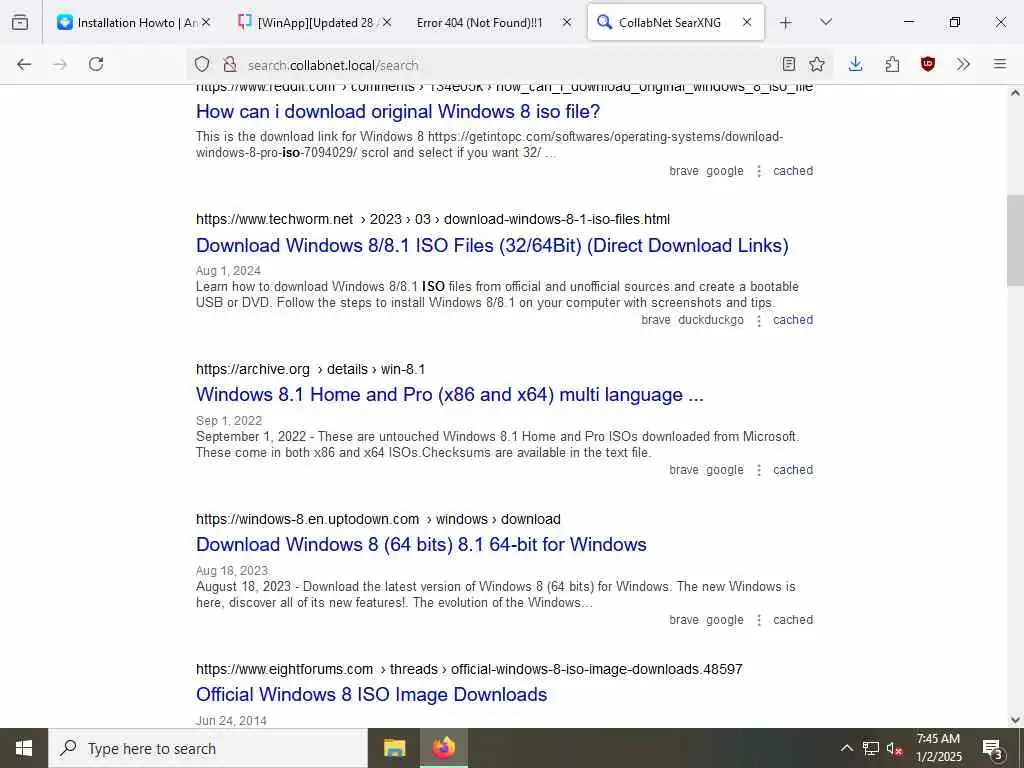The width and height of the screenshot is (1024, 768).
Task: Open cached link for reddit result
Action: [793, 171]
